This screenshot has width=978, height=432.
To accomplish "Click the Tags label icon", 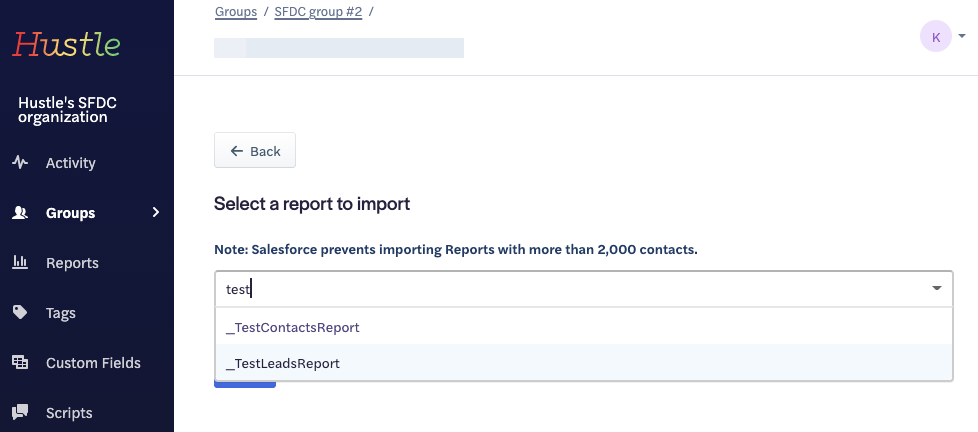I will point(20,312).
